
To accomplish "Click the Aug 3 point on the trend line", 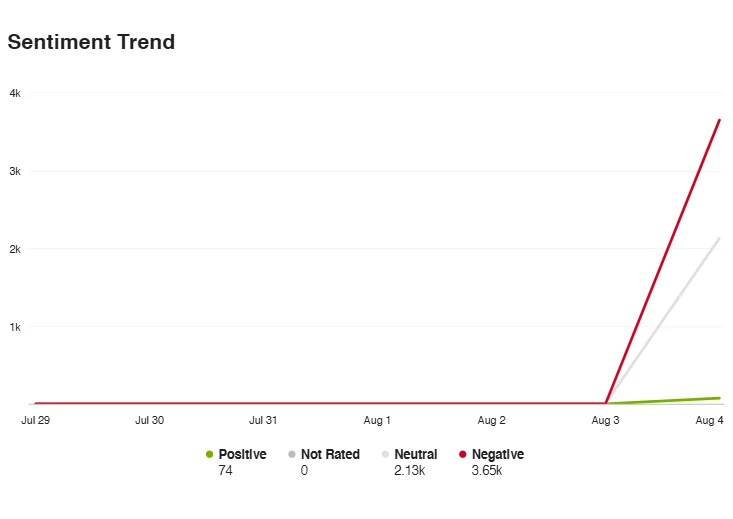I will [x=606, y=403].
